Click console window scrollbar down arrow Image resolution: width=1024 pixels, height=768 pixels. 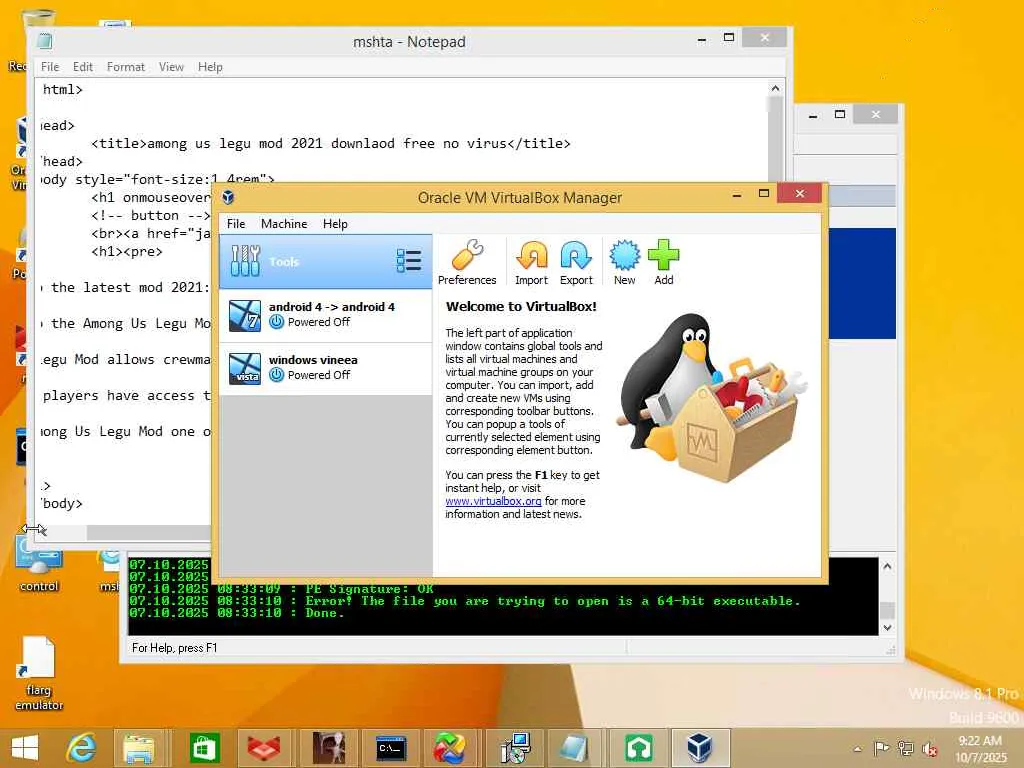coord(887,628)
